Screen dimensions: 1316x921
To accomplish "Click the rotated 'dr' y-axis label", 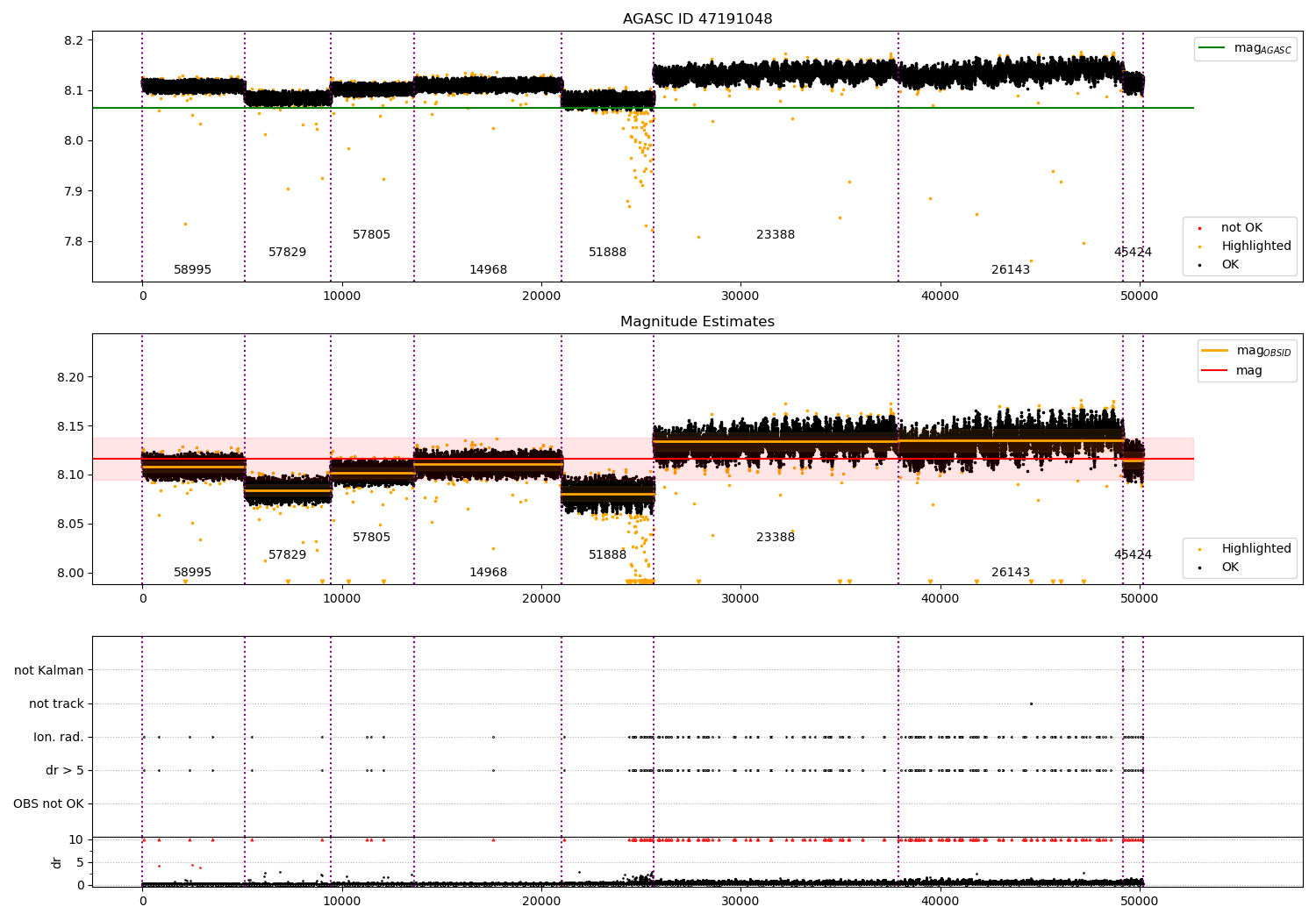I will 57,862.
